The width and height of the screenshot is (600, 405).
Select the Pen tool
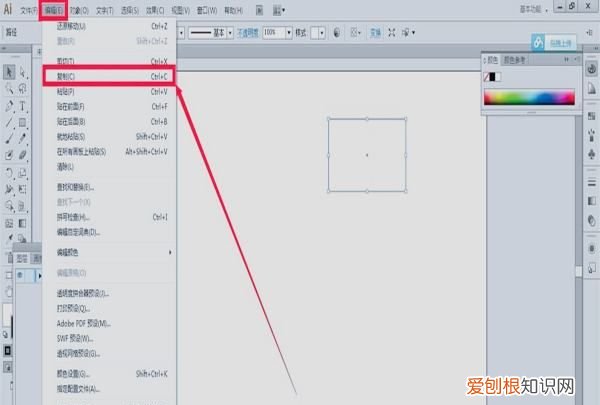click(x=9, y=106)
